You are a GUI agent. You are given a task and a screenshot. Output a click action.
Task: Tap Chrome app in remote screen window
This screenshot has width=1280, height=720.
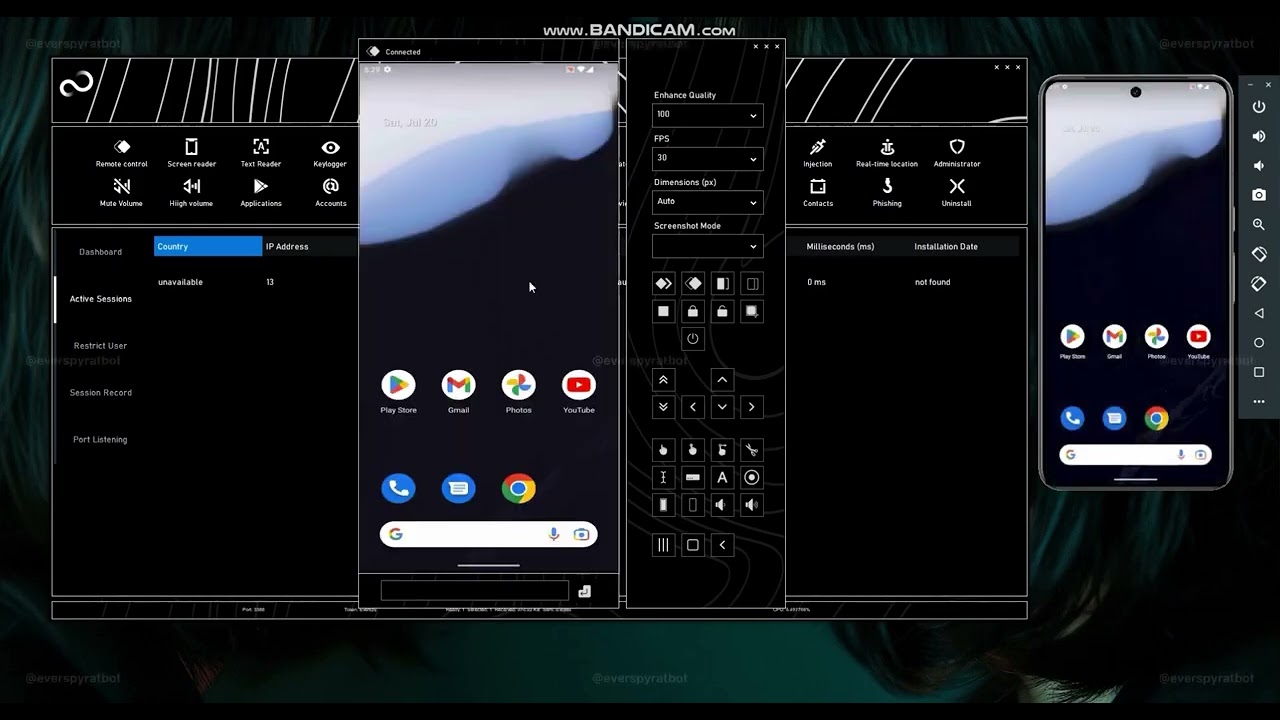pyautogui.click(x=518, y=488)
